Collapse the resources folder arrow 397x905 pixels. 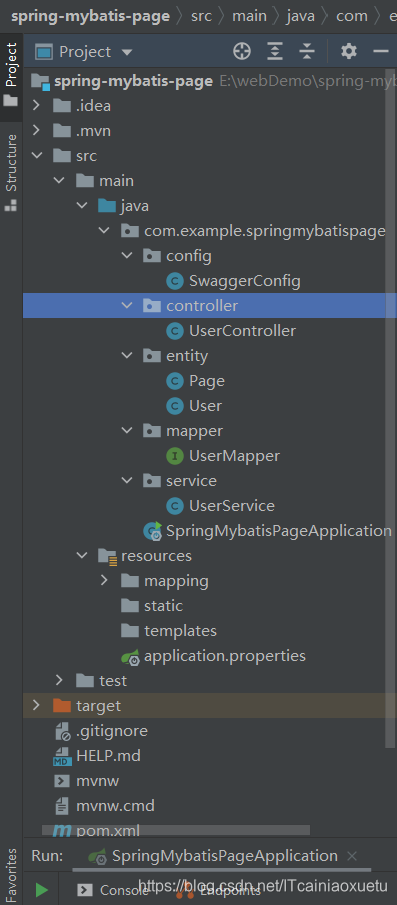(x=82, y=556)
